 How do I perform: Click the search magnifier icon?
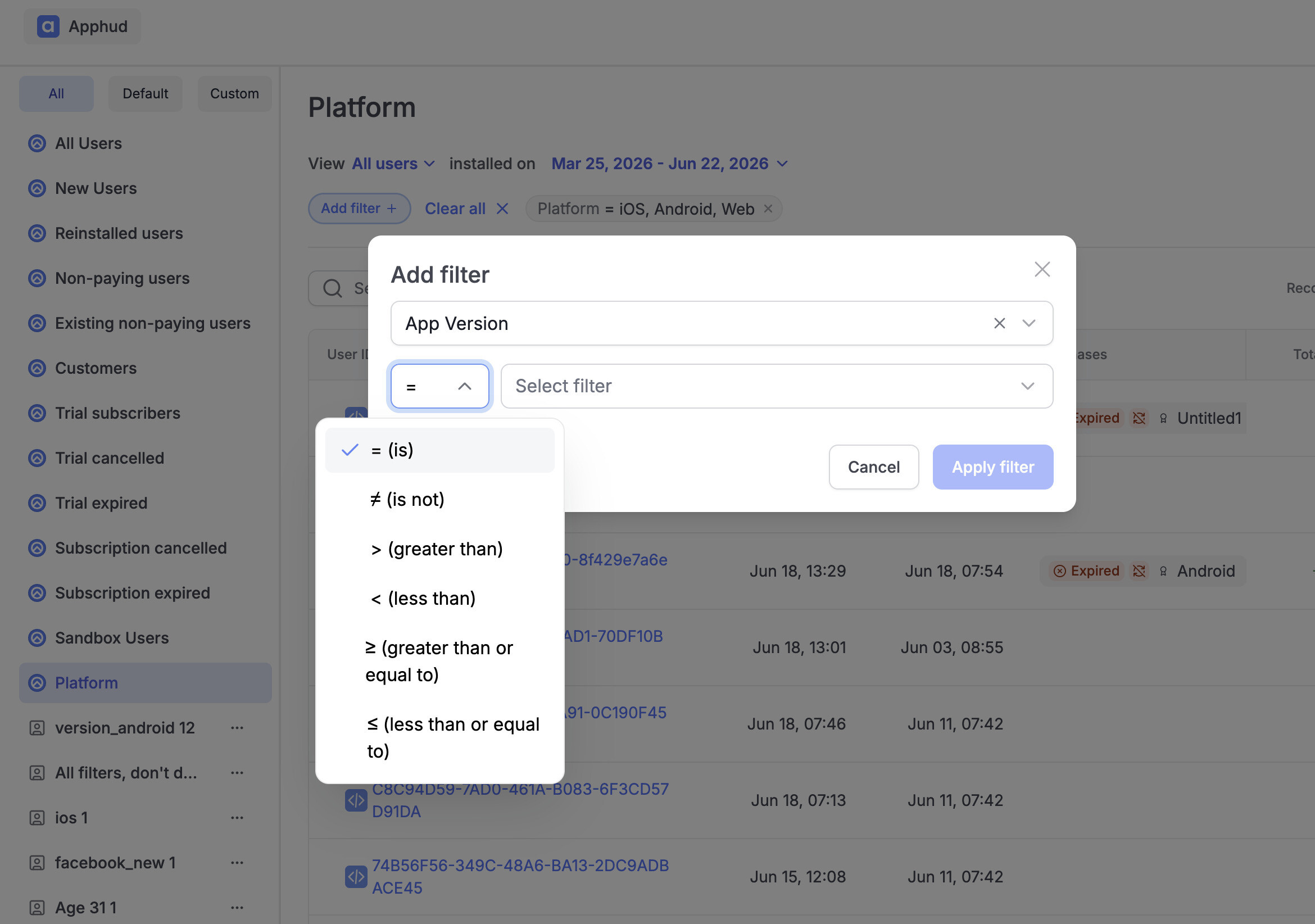pos(332,288)
